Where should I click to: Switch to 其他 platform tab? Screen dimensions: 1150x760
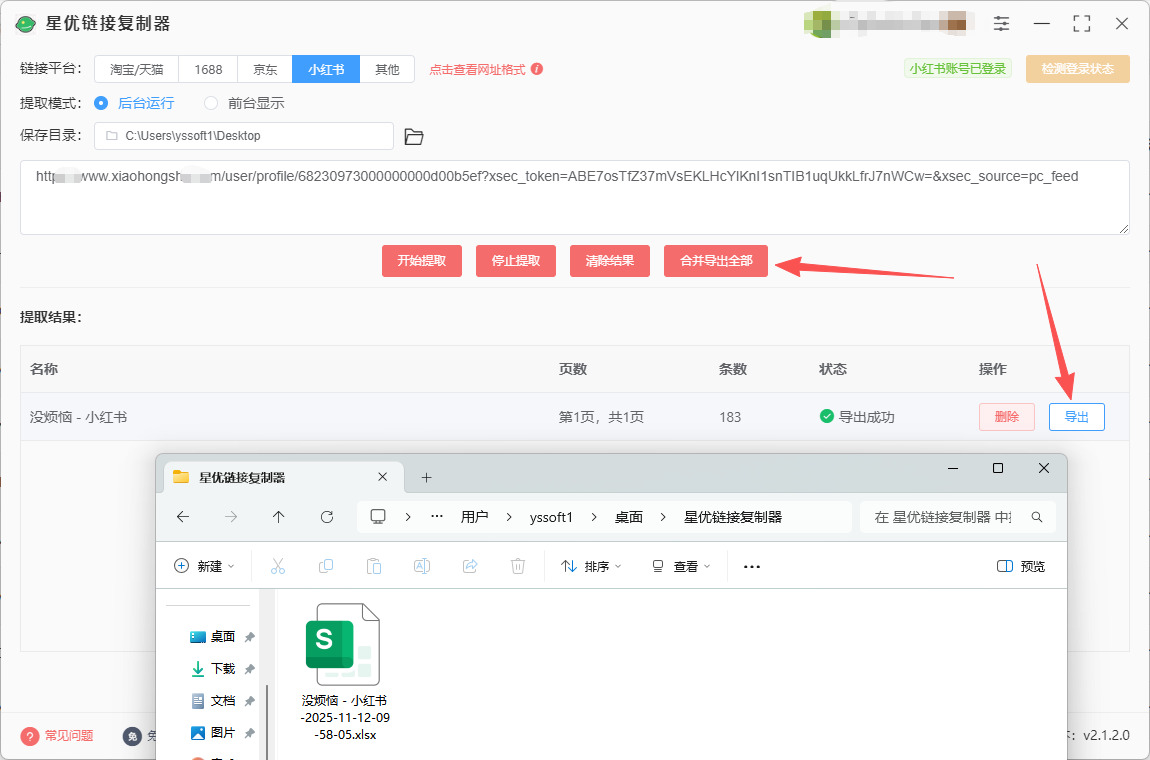click(x=387, y=70)
